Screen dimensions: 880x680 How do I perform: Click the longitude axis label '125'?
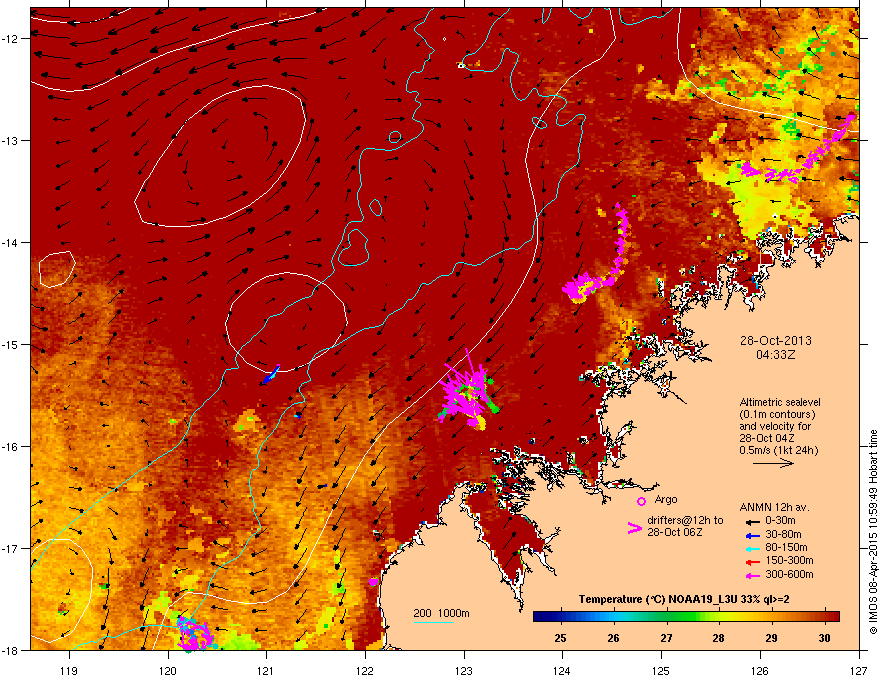pyautogui.click(x=661, y=670)
